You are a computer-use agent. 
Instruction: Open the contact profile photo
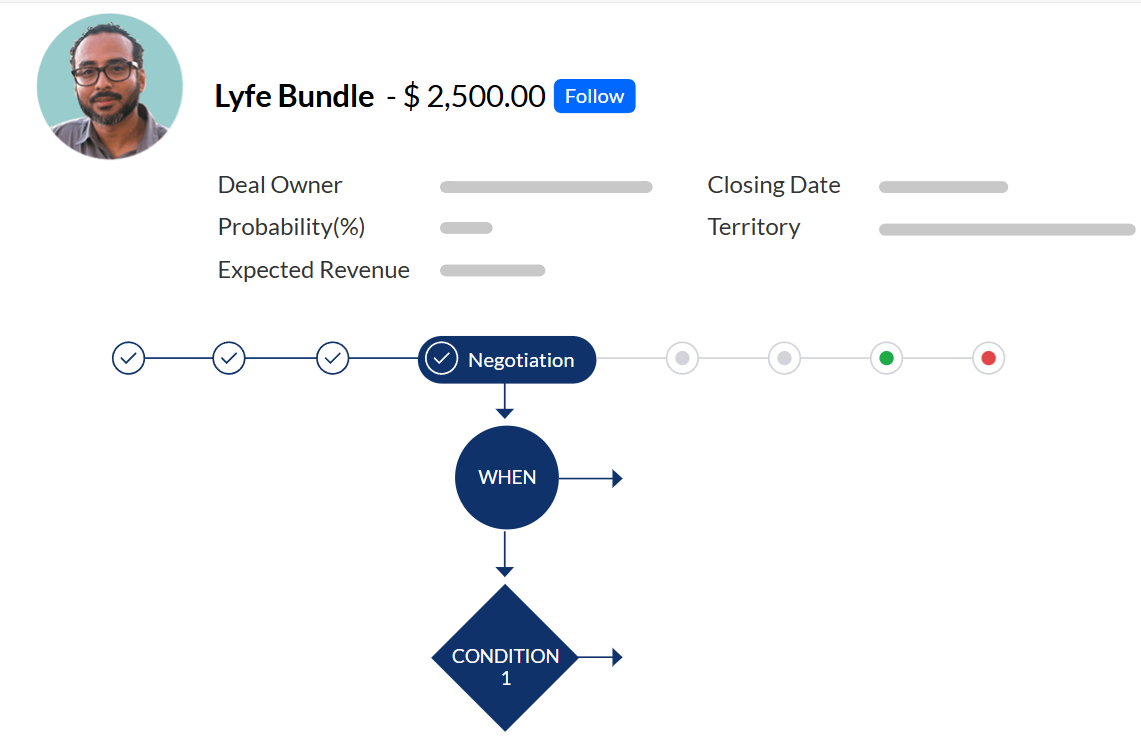110,87
